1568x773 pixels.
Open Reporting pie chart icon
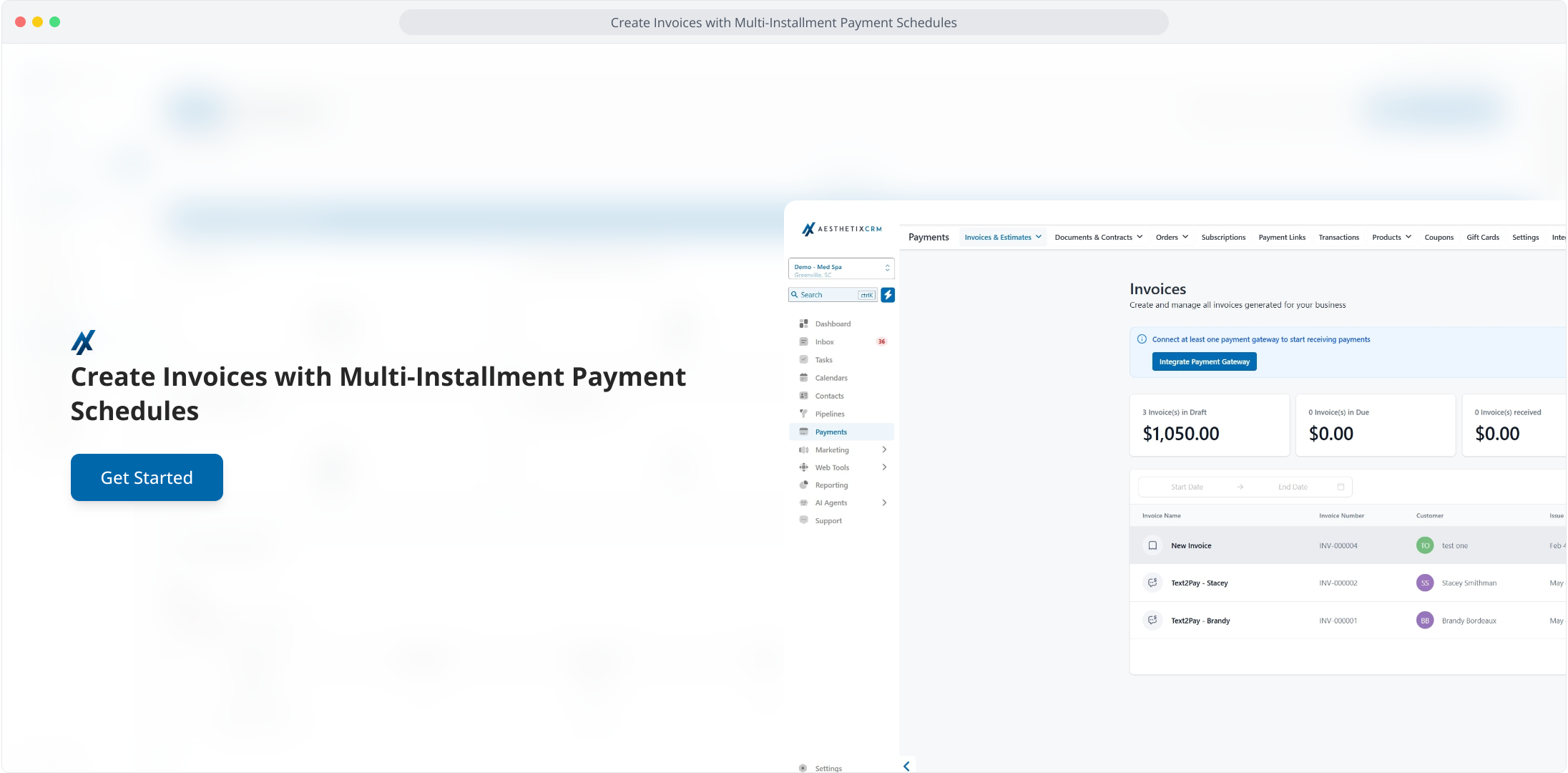pyautogui.click(x=803, y=485)
